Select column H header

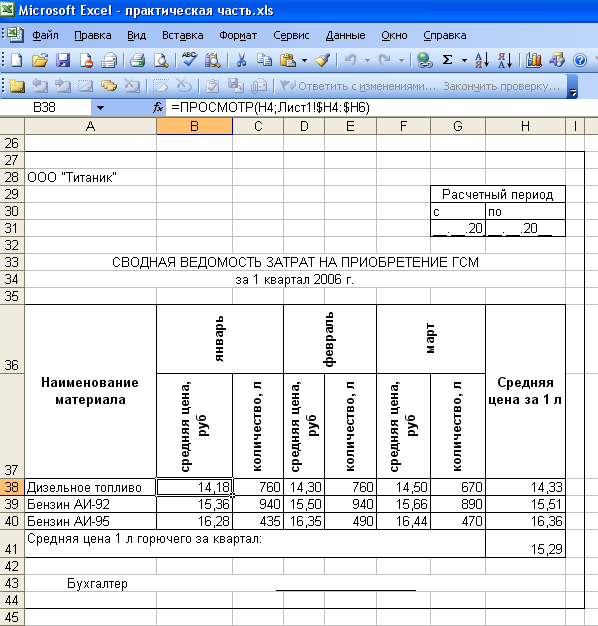coord(525,127)
